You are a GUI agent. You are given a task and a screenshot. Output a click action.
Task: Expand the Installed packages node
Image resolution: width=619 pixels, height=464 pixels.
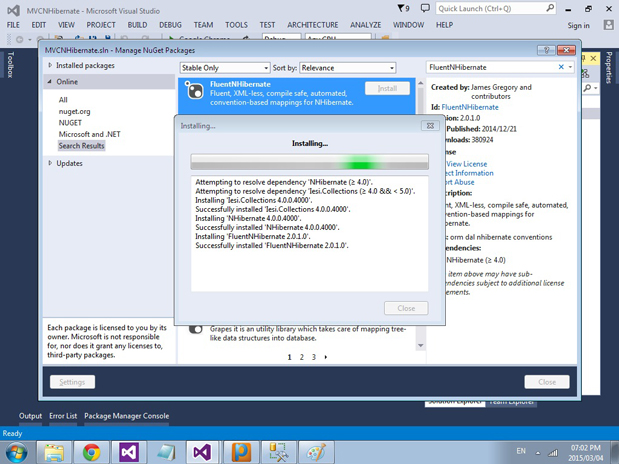coord(50,66)
